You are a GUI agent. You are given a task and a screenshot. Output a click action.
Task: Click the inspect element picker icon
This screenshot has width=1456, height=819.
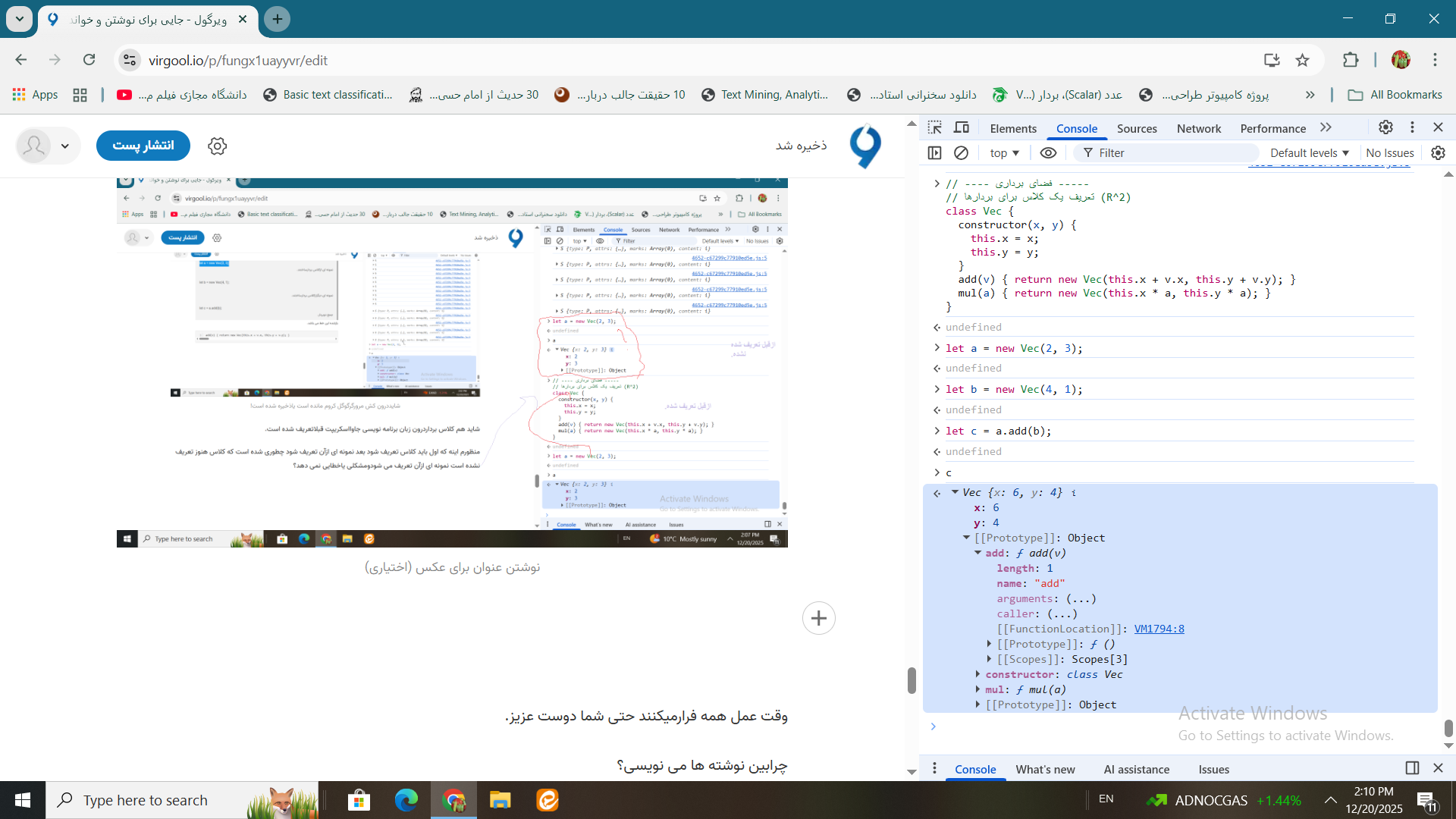(934, 127)
